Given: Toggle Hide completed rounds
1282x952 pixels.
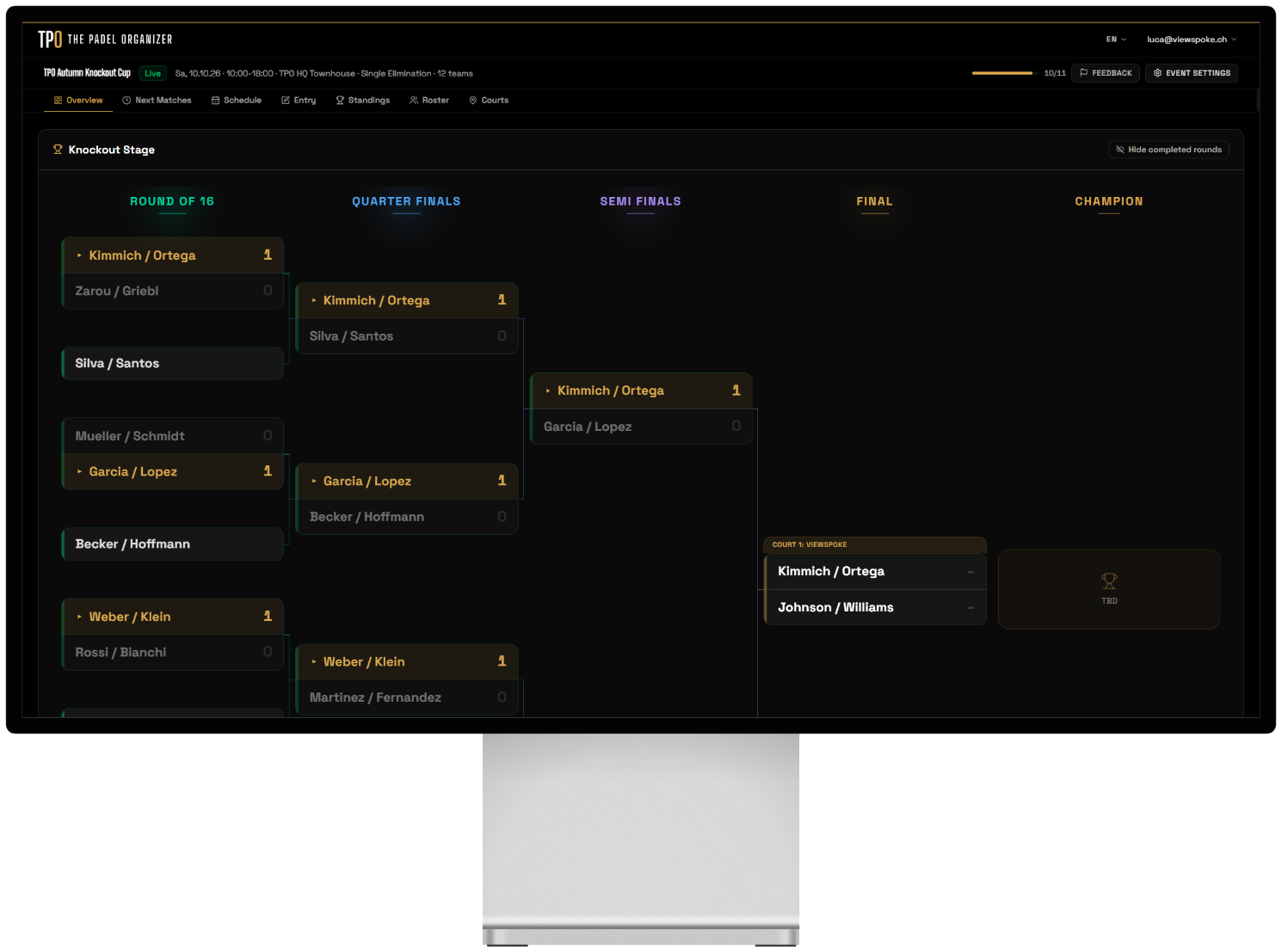Looking at the screenshot, I should [x=1169, y=150].
